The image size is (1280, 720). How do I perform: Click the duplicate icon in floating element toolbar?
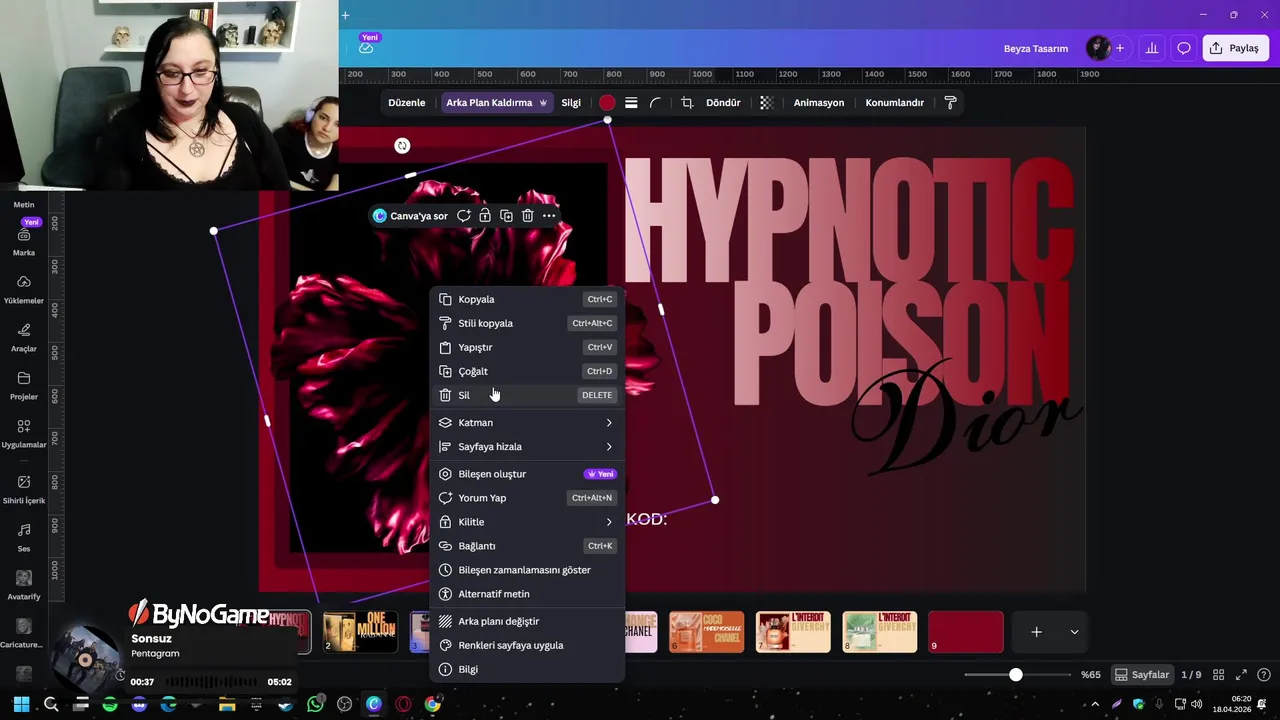(506, 216)
